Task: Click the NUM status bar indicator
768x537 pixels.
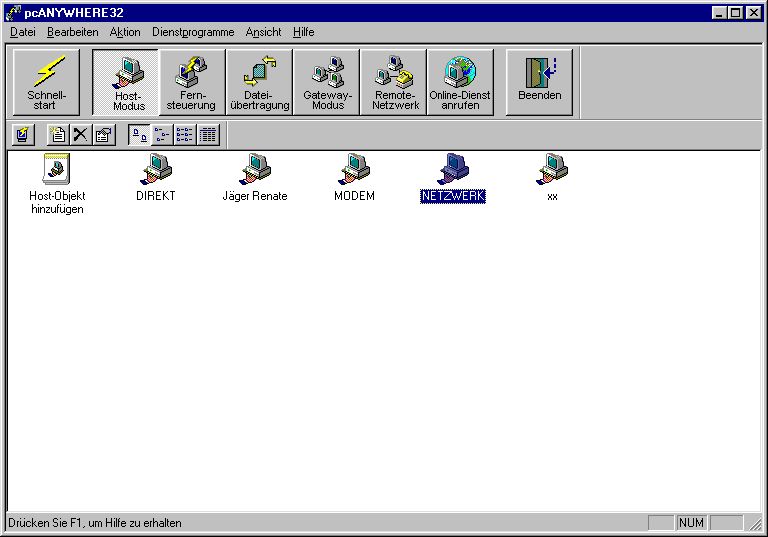Action: click(x=691, y=523)
